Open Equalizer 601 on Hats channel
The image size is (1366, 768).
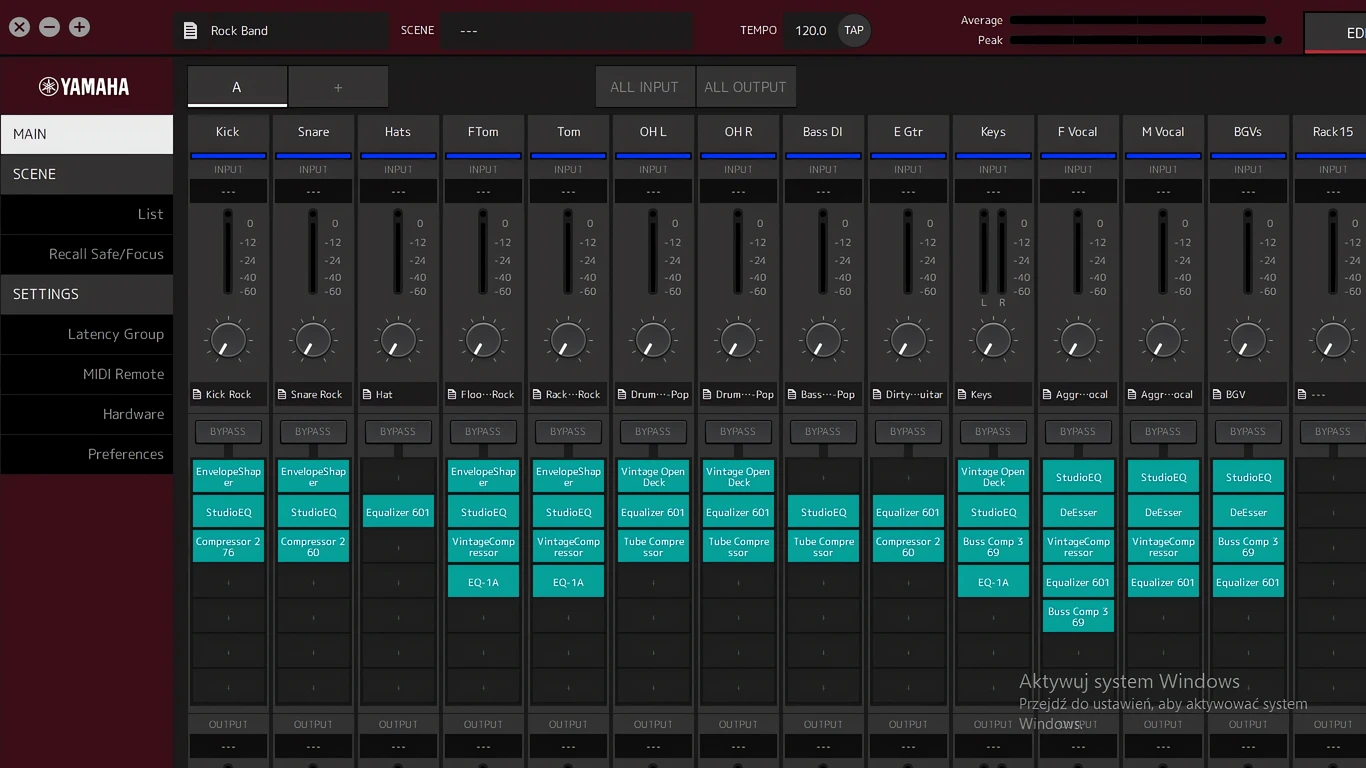[398, 512]
